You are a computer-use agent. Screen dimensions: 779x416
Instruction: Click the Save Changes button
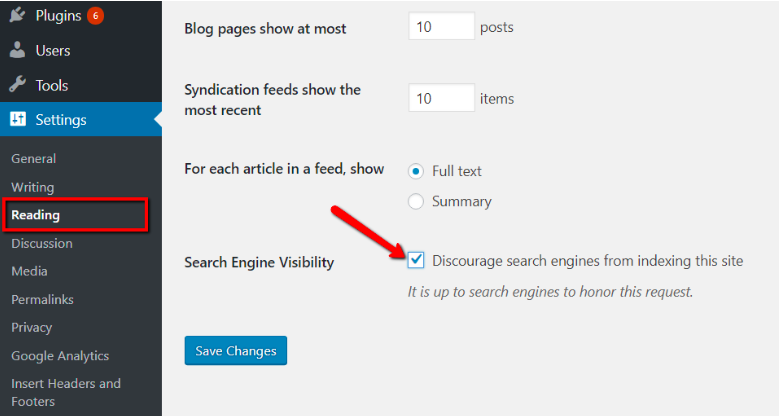coord(235,350)
